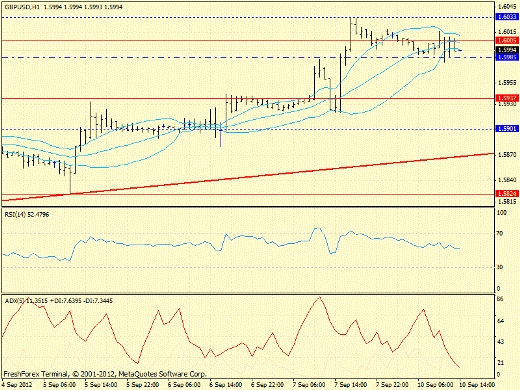Select the 7 Sep 06:00 time label
520x390 pixels.
[x=309, y=385]
